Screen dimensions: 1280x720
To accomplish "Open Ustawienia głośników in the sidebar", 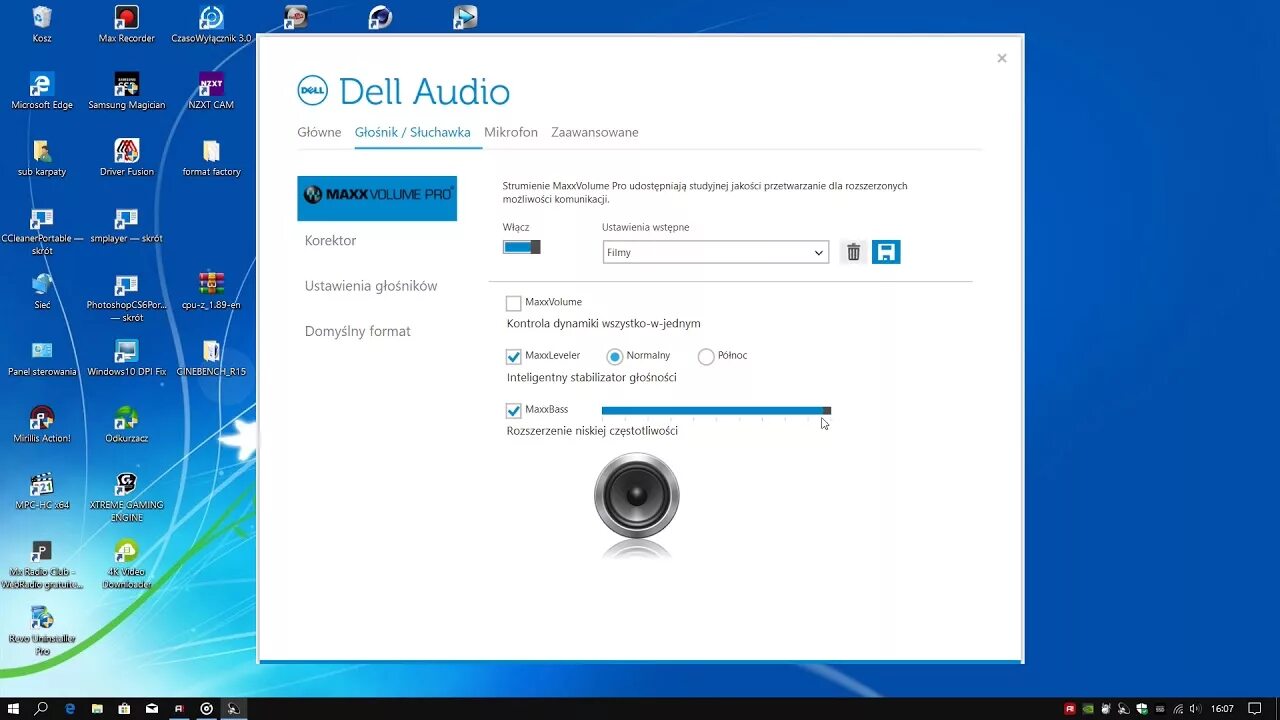I will click(371, 286).
